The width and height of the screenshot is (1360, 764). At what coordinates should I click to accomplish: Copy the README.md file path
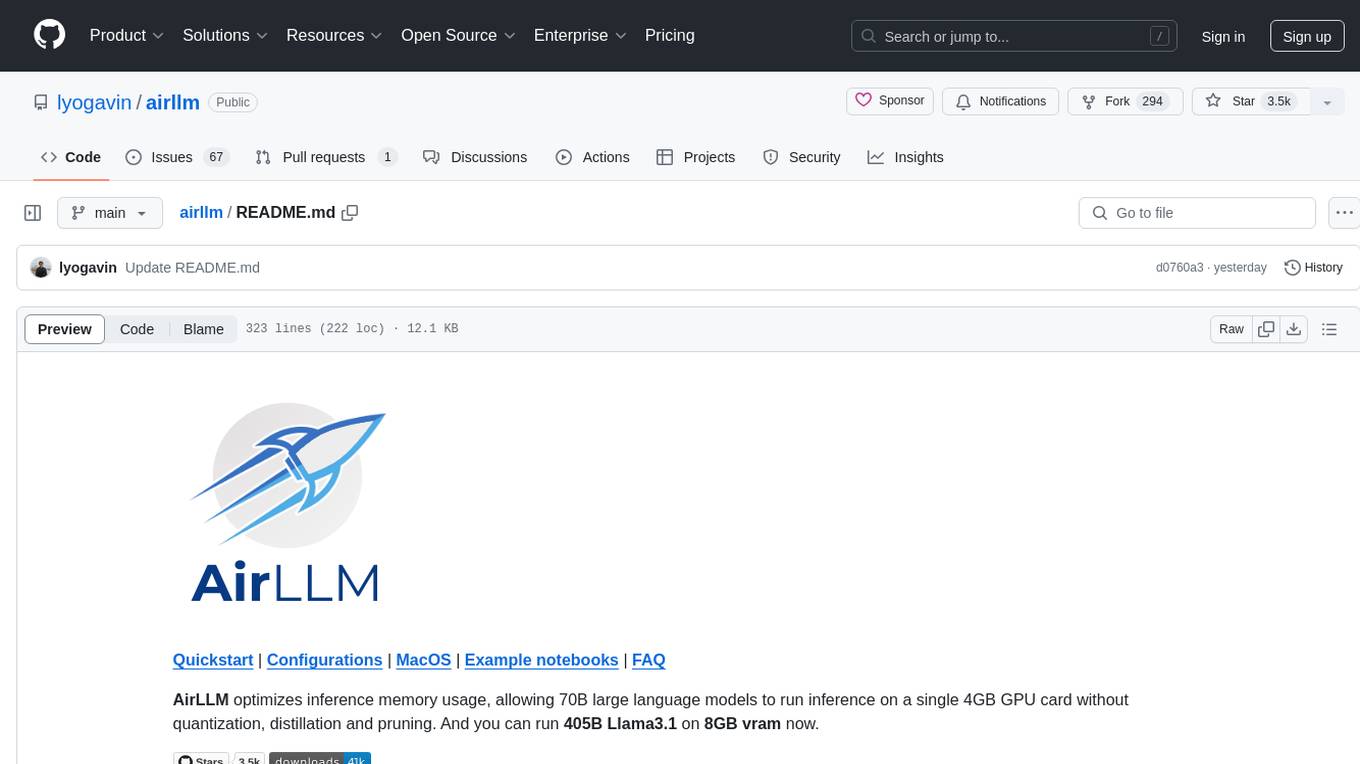tap(350, 213)
